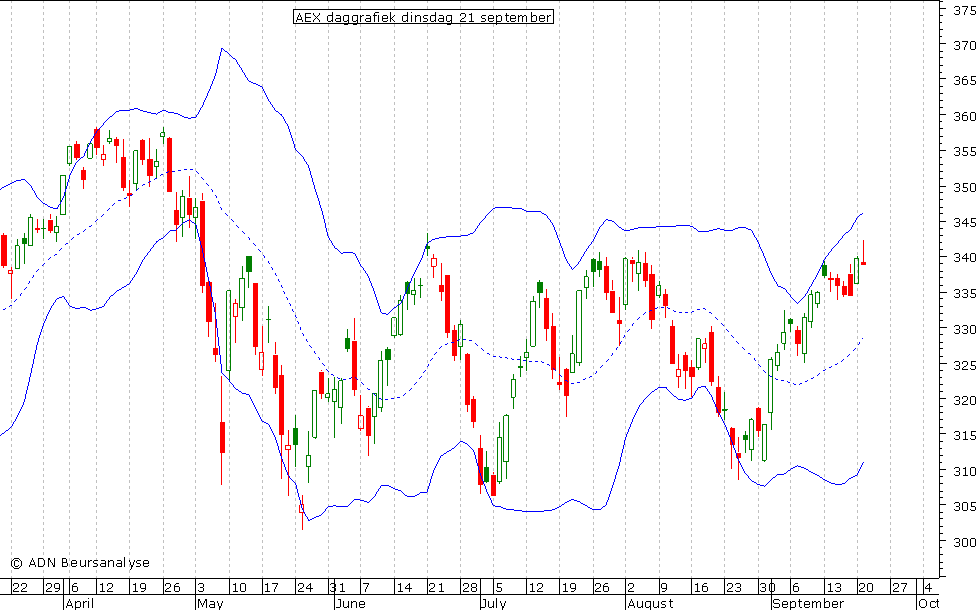This screenshot has width=980, height=610.
Task: Click the chart title 'AEX daggrafiek dinsdag 21 september'
Action: [x=423, y=18]
